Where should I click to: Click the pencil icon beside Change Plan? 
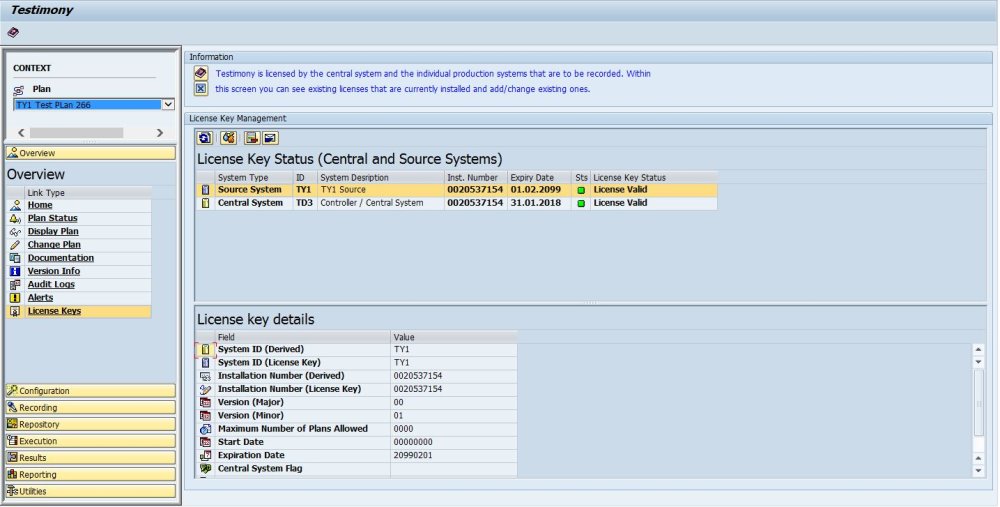[15, 245]
